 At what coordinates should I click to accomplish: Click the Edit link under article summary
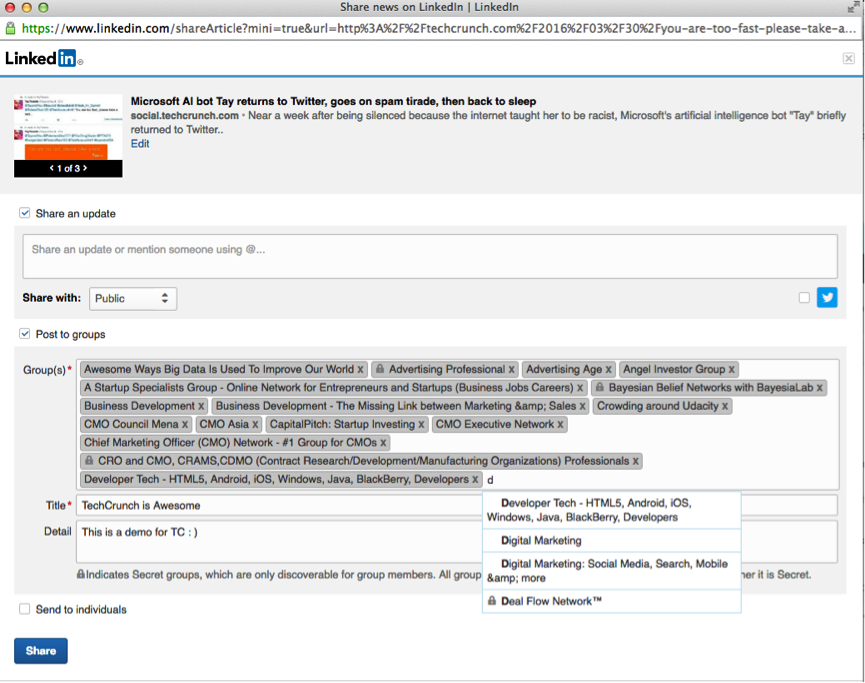tap(140, 143)
